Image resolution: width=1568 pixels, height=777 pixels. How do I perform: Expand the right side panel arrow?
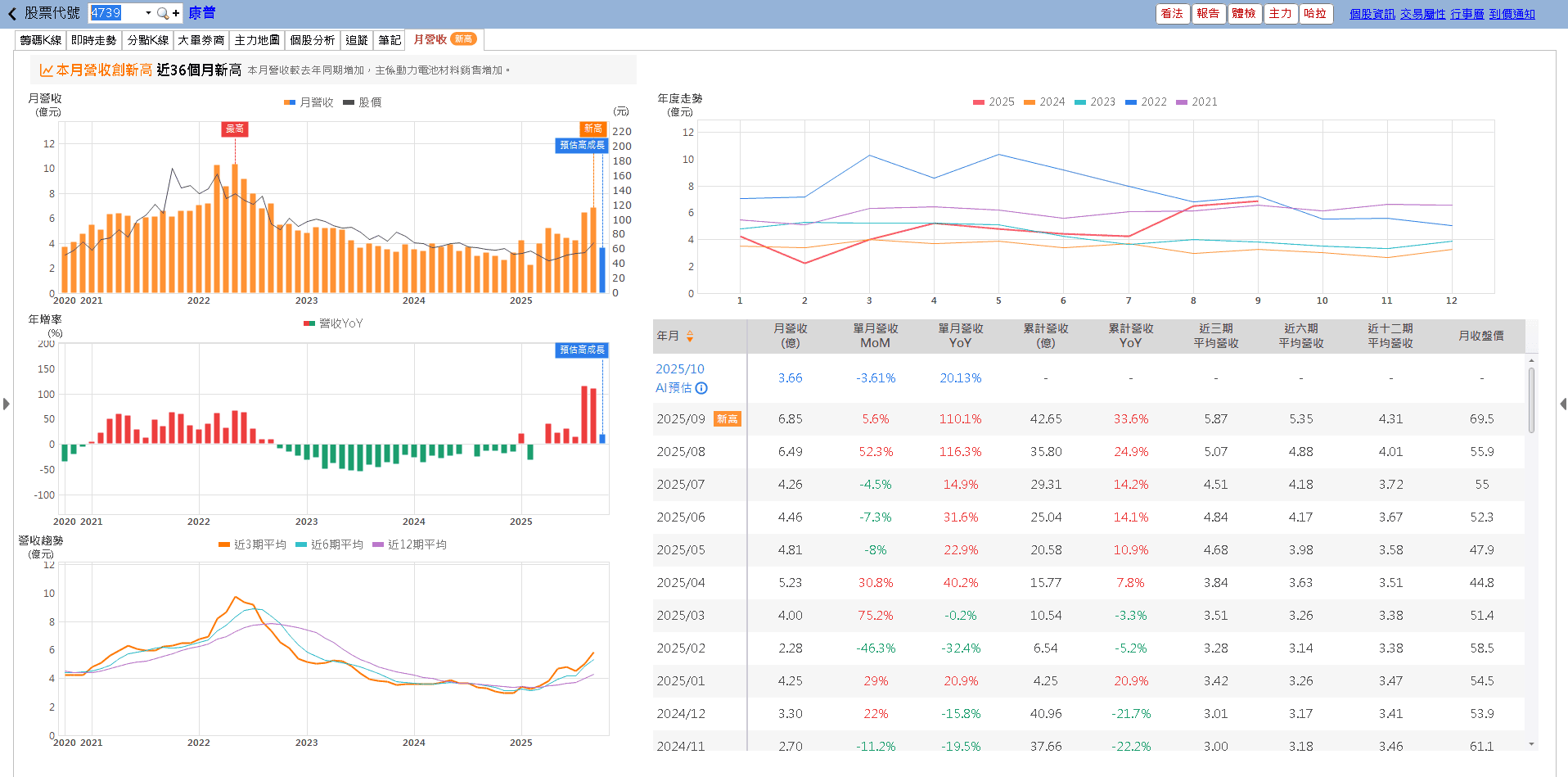1562,404
